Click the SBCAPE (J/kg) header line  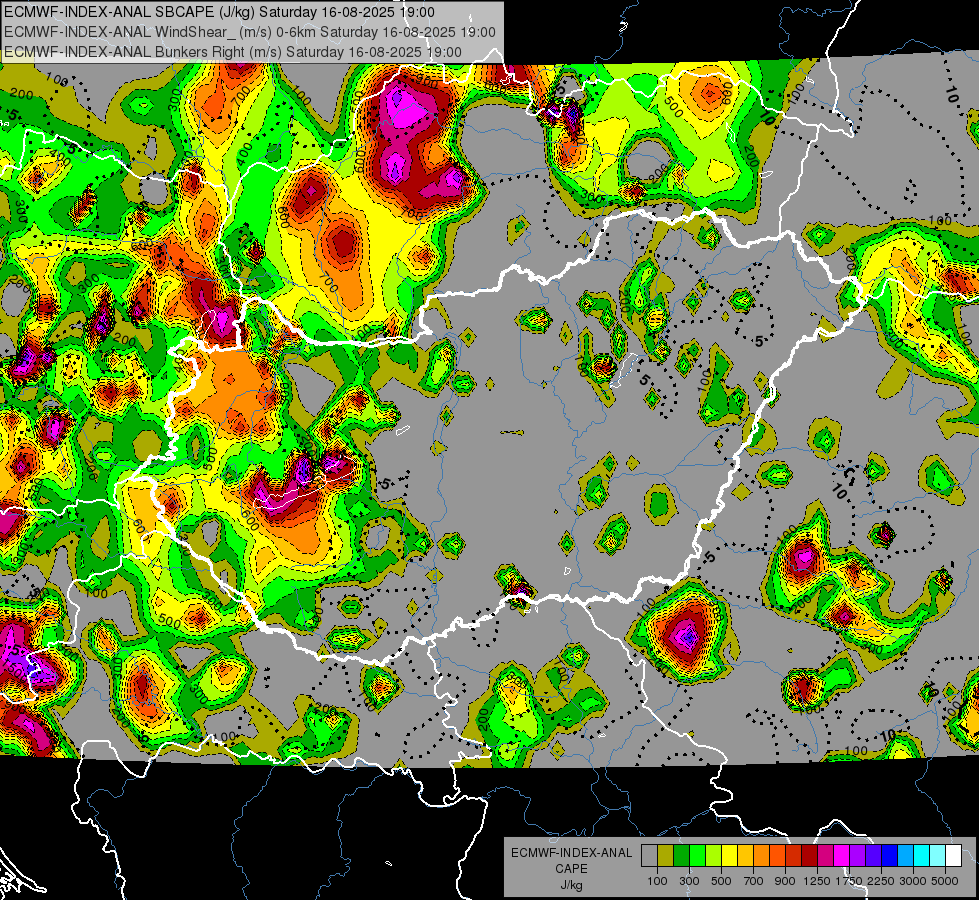[219, 12]
